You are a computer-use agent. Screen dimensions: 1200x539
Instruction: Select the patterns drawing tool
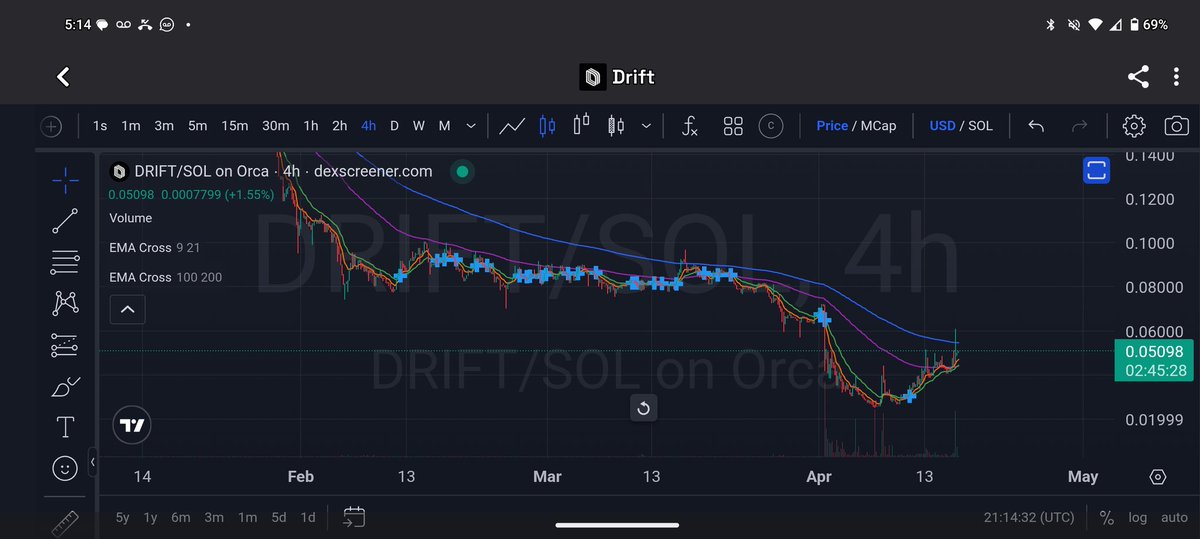coord(65,303)
